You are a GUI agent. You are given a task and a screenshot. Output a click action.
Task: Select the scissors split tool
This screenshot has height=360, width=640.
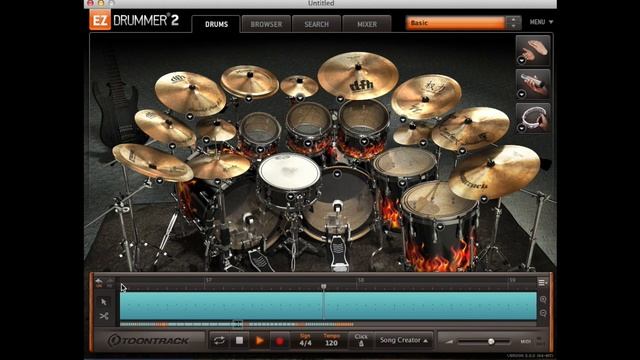click(104, 316)
